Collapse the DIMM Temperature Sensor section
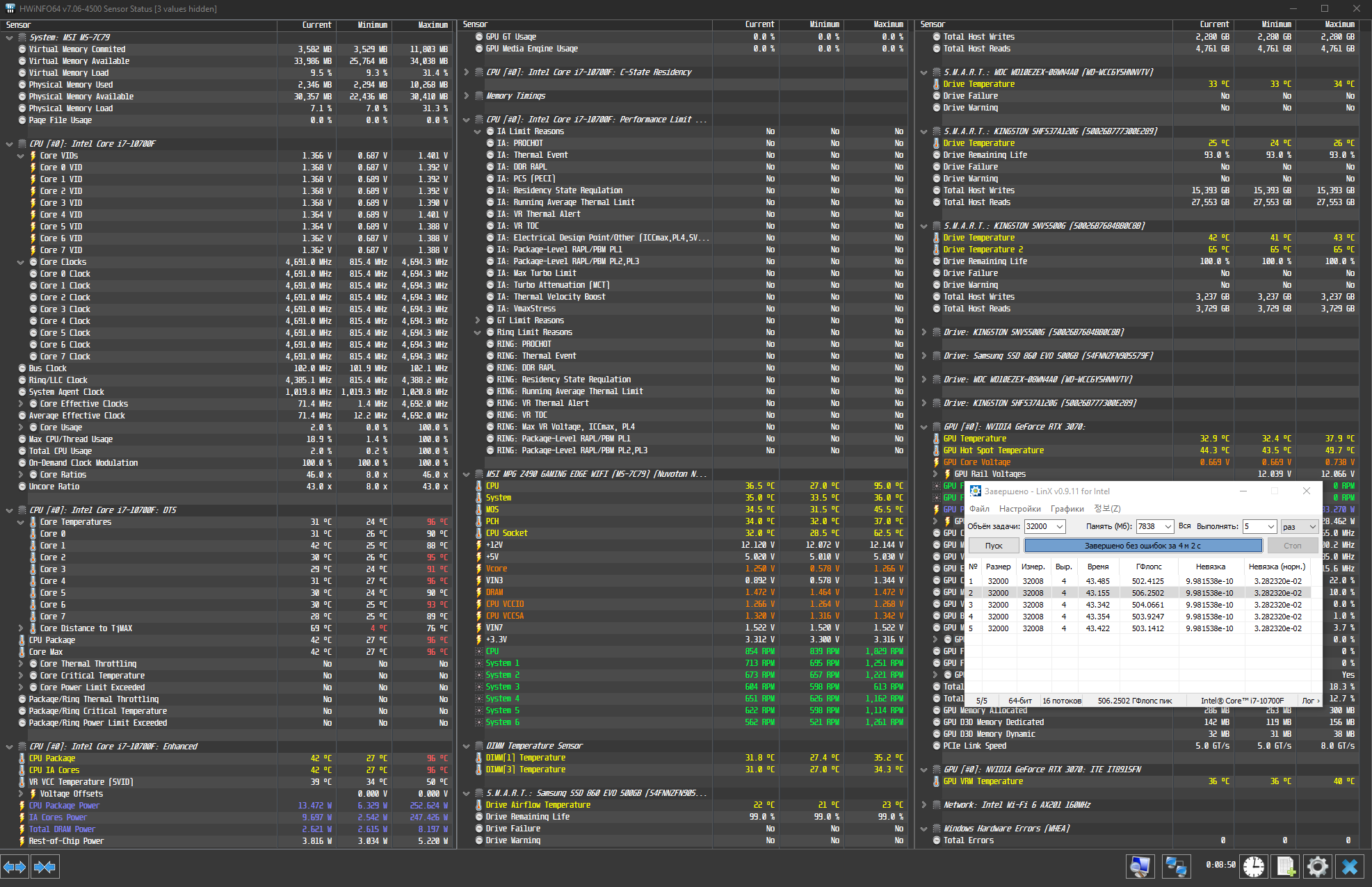 tap(467, 746)
